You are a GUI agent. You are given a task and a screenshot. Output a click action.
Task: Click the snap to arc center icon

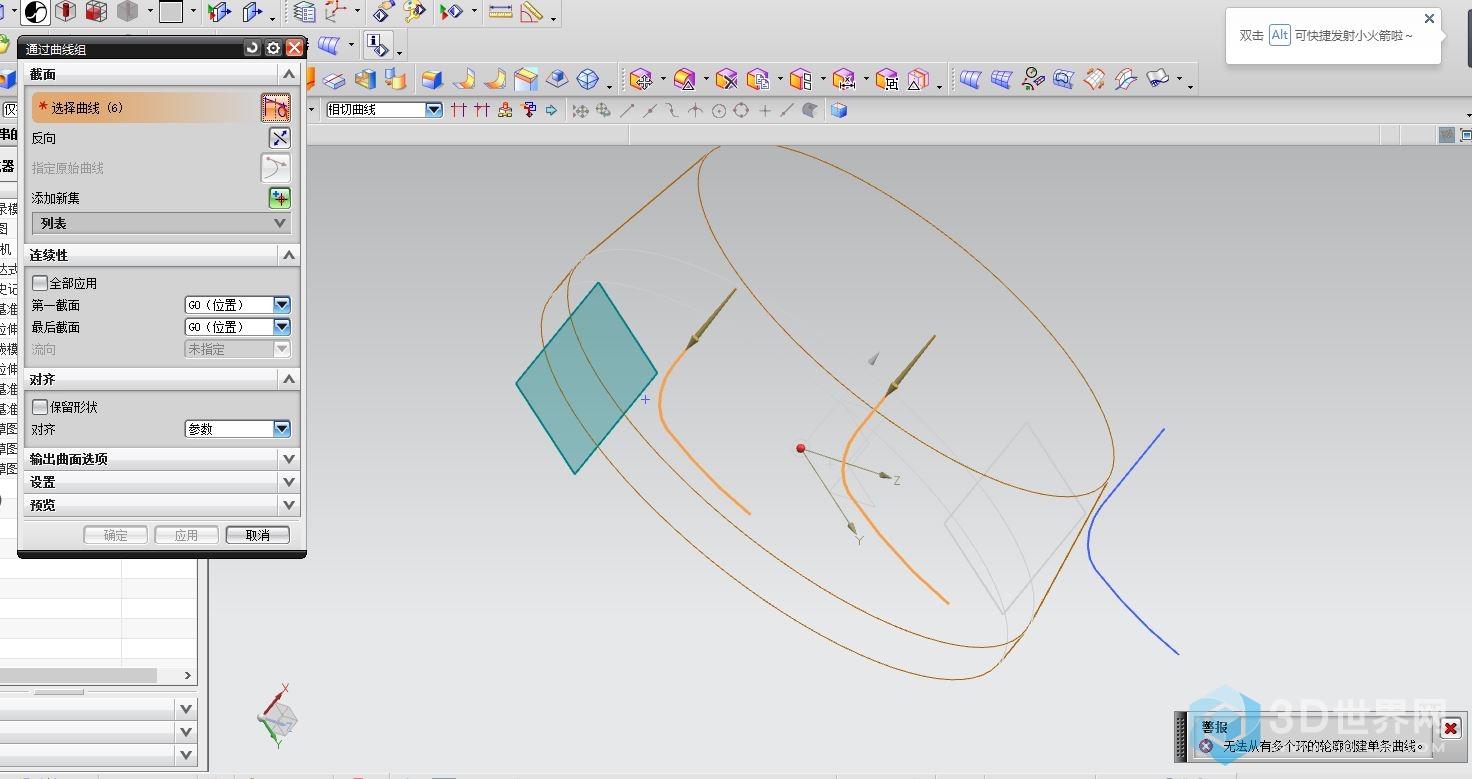pyautogui.click(x=718, y=110)
